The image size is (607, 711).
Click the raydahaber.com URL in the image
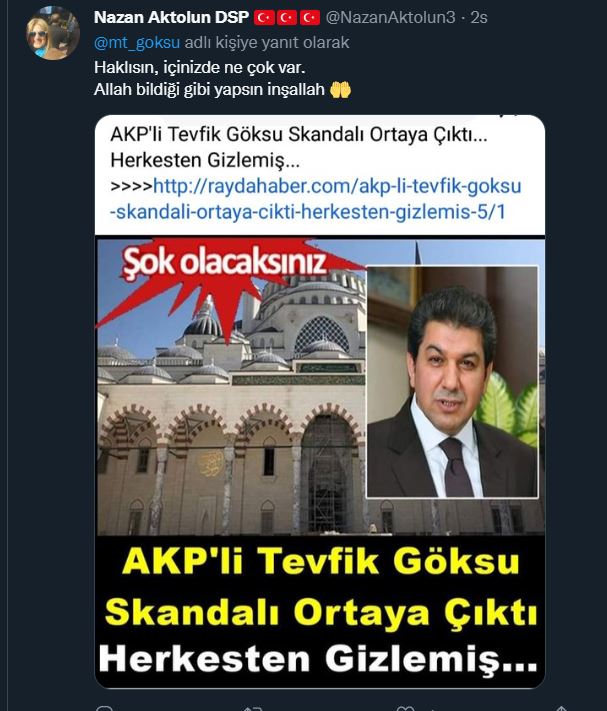point(316,199)
